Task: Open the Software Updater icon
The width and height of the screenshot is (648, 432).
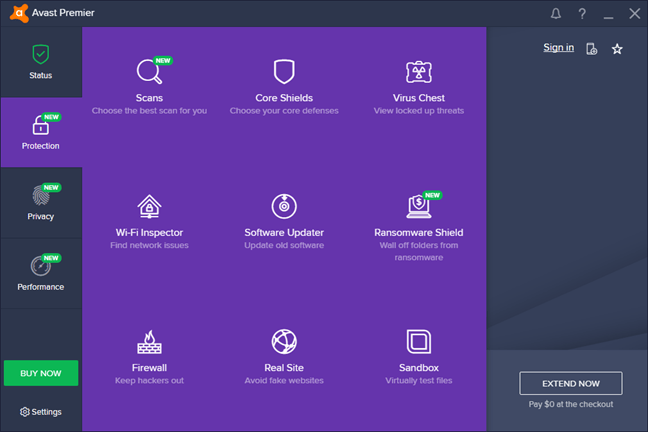Action: pyautogui.click(x=284, y=207)
